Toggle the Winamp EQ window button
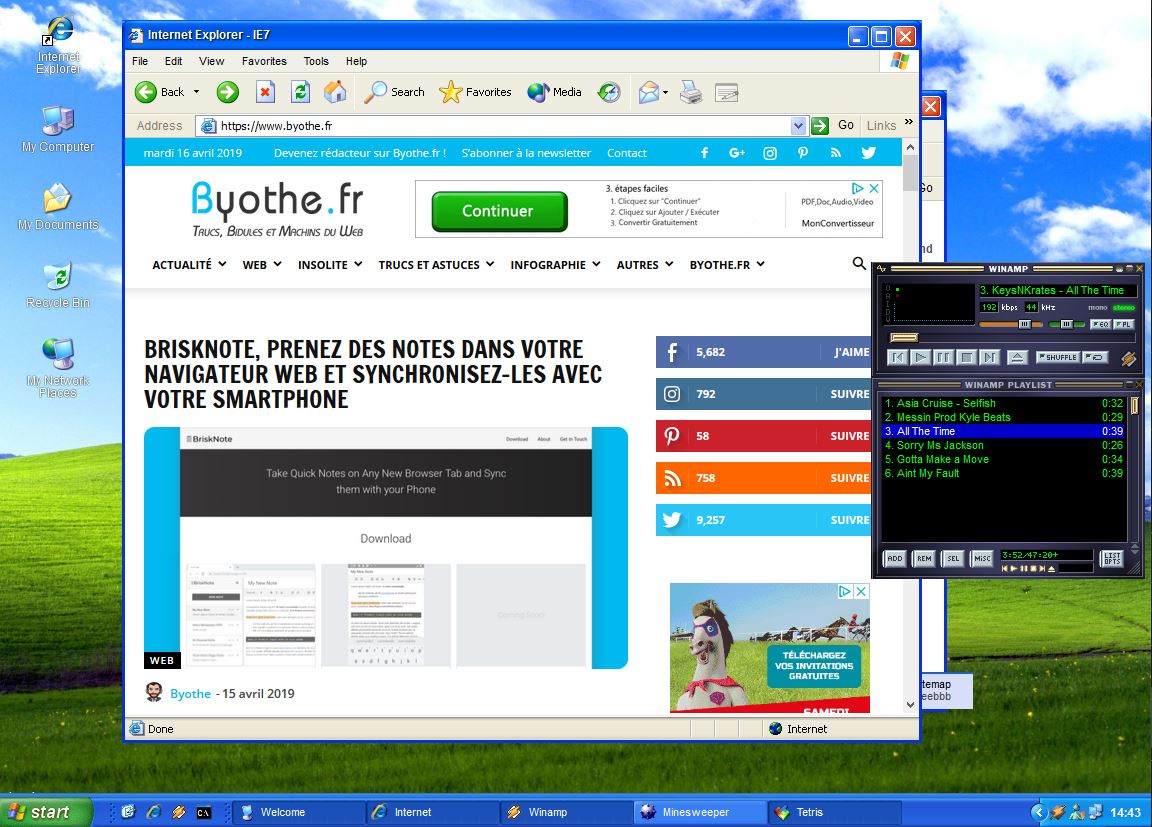The height and width of the screenshot is (827, 1152). 1100,324
